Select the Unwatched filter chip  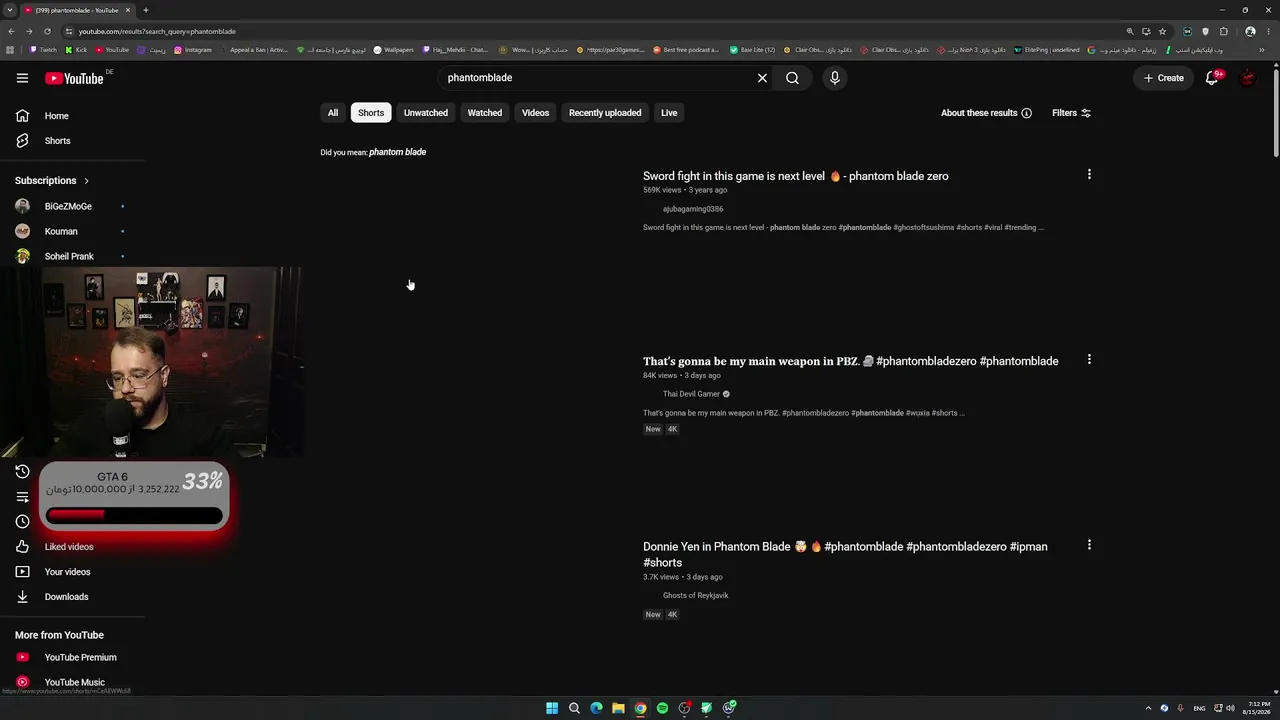click(x=426, y=113)
